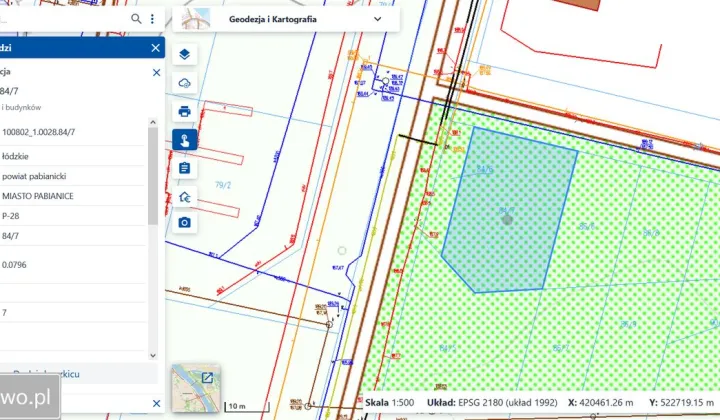Click the X coordinate 420461.26 m
Screen dimensions: 720x420
601,403
